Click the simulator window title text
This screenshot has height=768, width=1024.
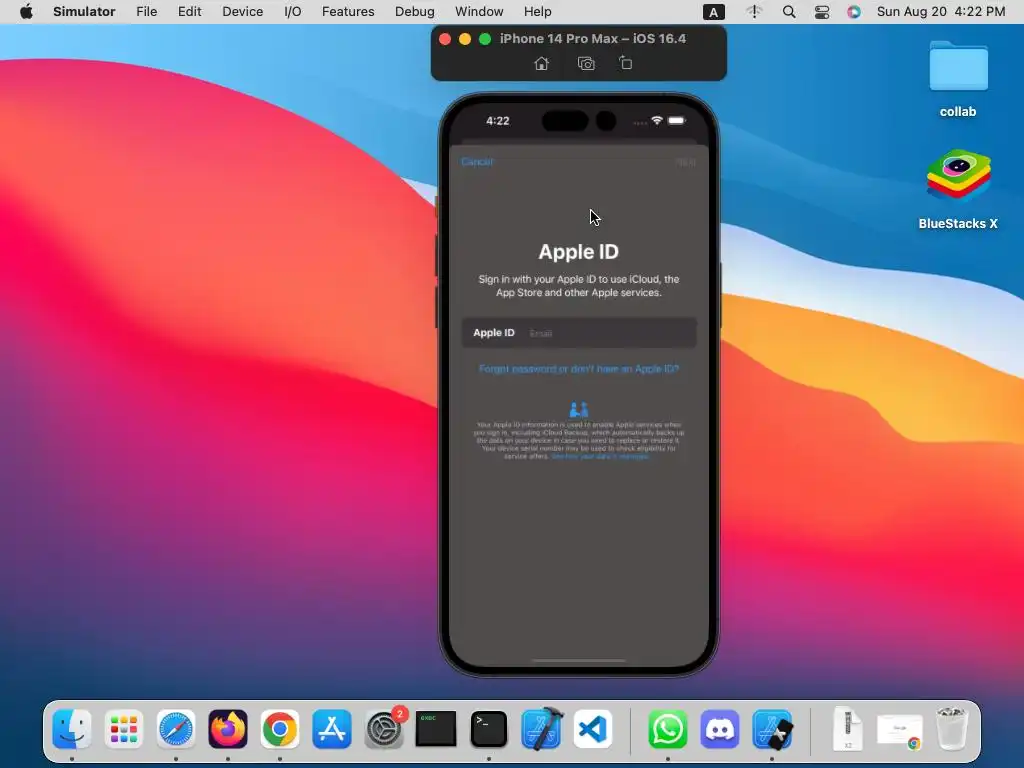pyautogui.click(x=593, y=39)
